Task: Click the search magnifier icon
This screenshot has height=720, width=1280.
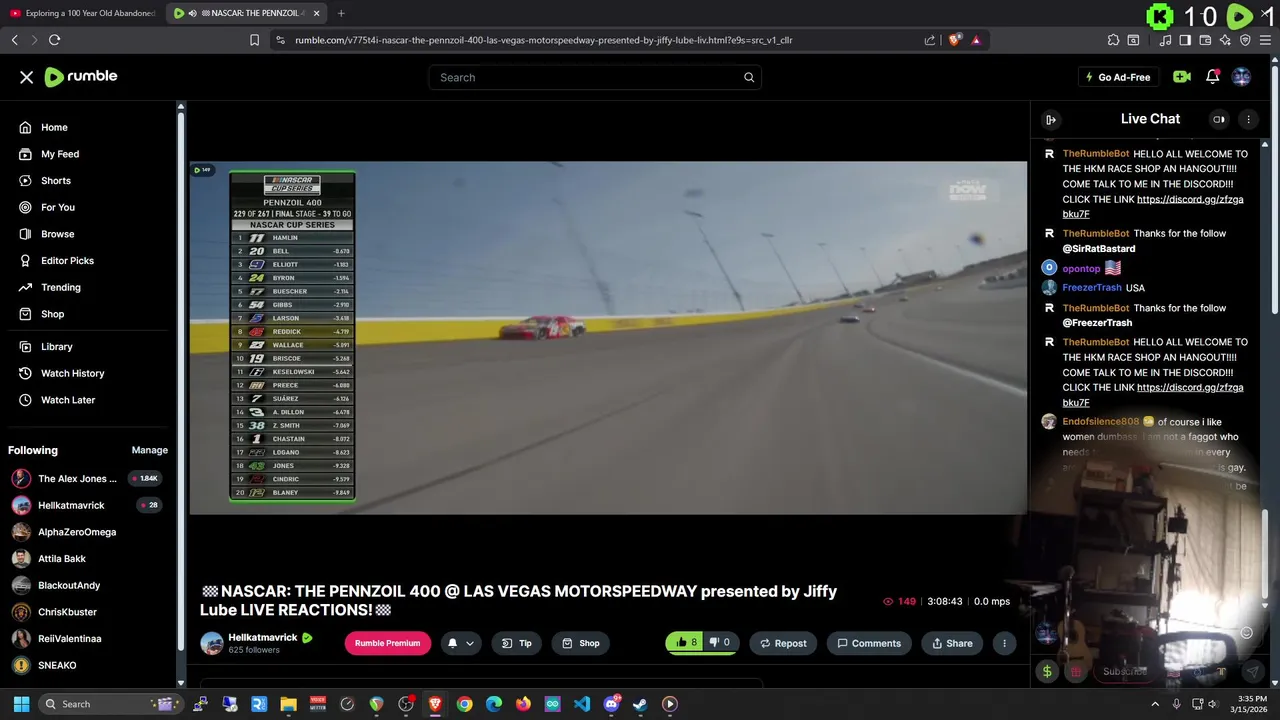Action: pos(749,77)
